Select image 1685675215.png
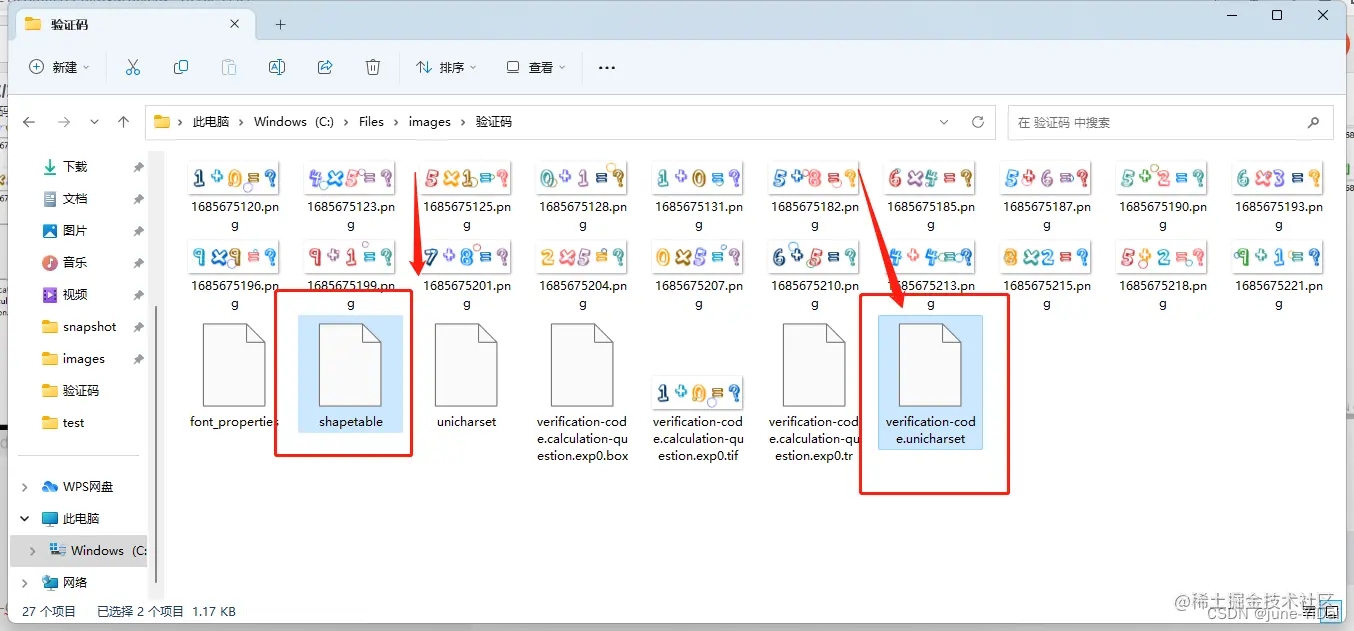 [x=1046, y=275]
